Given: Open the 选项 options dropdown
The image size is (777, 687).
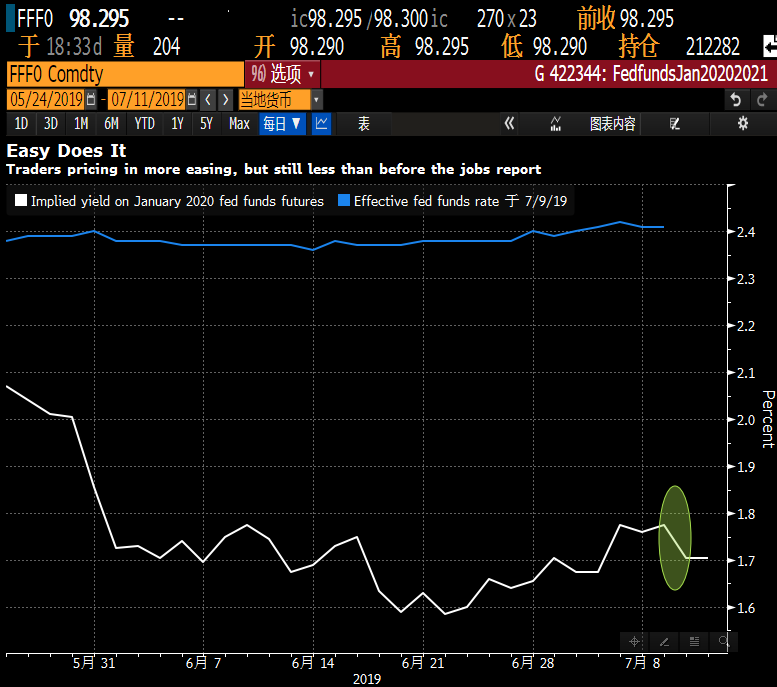Looking at the screenshot, I should point(282,74).
